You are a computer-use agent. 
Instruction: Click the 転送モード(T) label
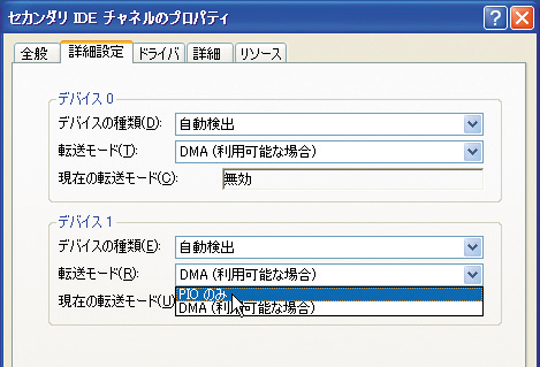click(x=98, y=151)
